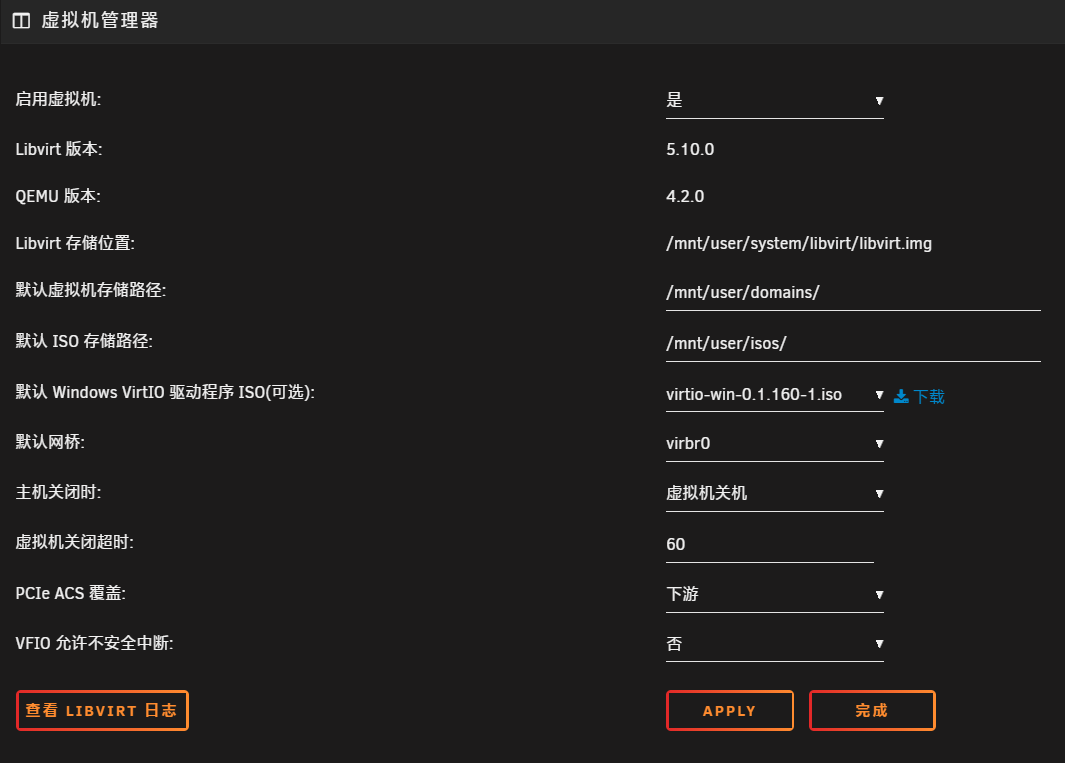Open the VFIO 允许不安全中断 dropdown showing 否
The height and width of the screenshot is (763, 1065).
(x=774, y=644)
